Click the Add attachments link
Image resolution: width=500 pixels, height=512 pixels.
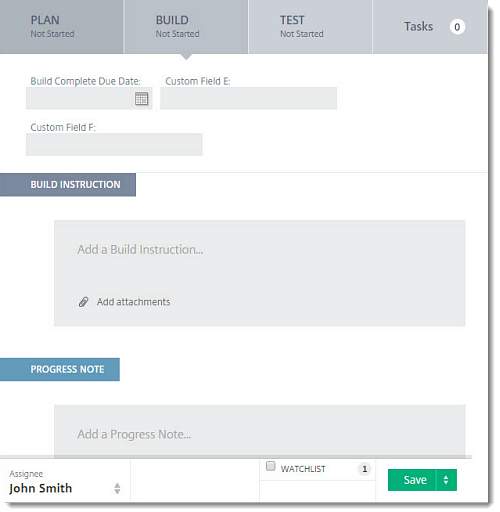click(x=133, y=302)
